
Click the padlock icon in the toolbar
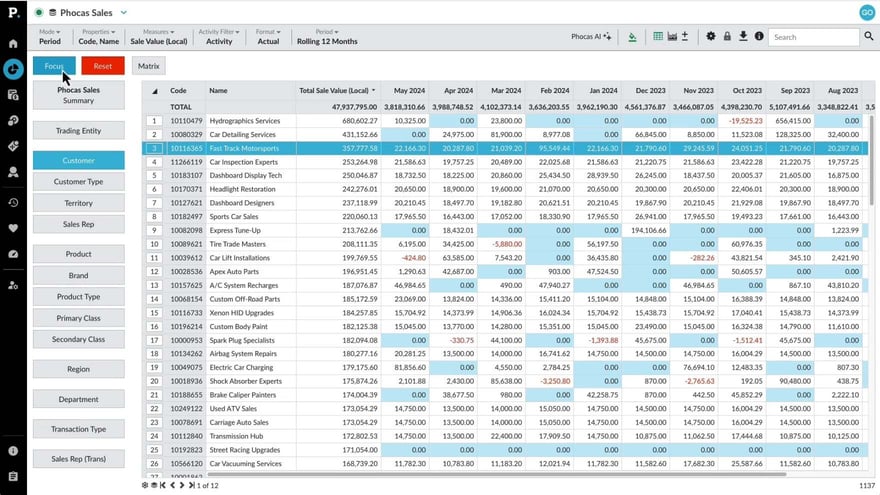click(x=727, y=36)
